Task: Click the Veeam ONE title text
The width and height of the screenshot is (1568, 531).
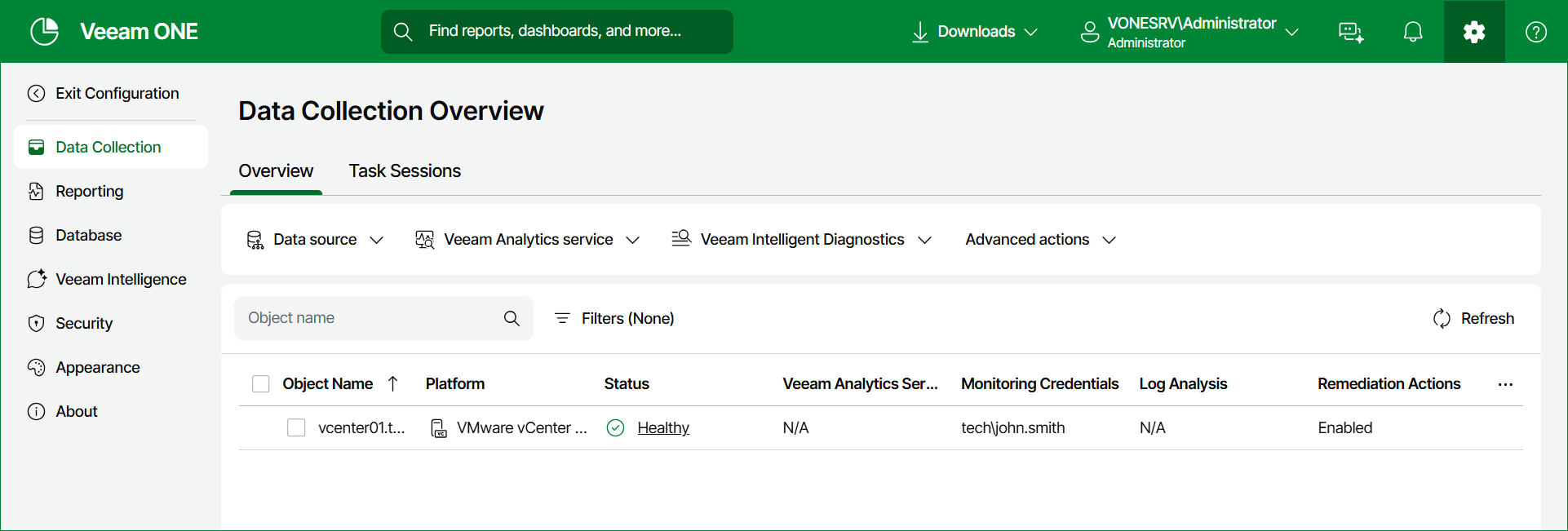Action: click(139, 32)
